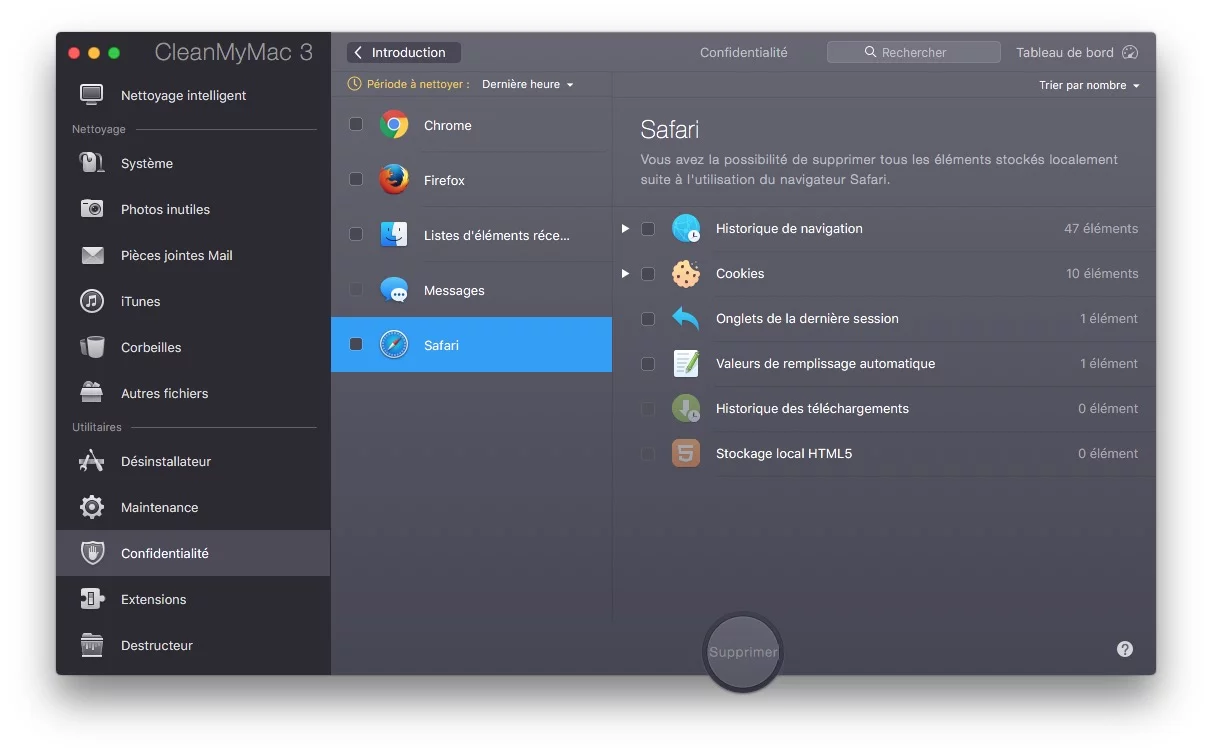Click the Tableau de bord gauge icon
This screenshot has width=1212, height=755.
[x=1130, y=52]
